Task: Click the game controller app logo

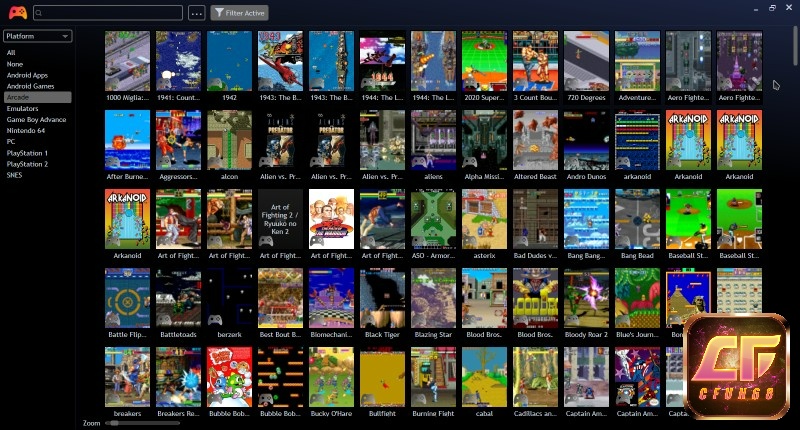Action: point(18,12)
